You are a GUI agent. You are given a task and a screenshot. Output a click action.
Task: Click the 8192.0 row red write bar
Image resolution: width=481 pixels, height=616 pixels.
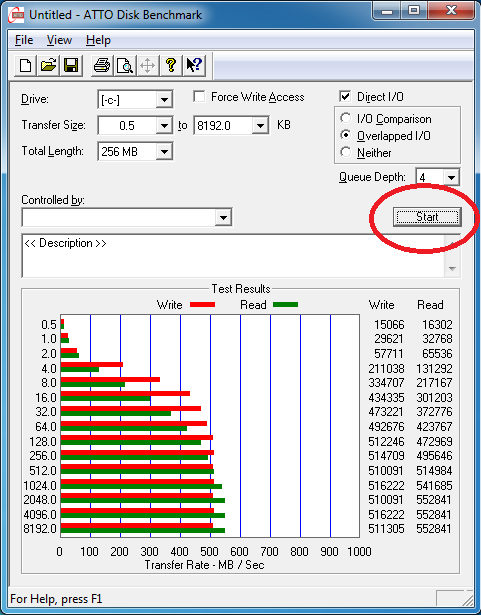pos(137,526)
